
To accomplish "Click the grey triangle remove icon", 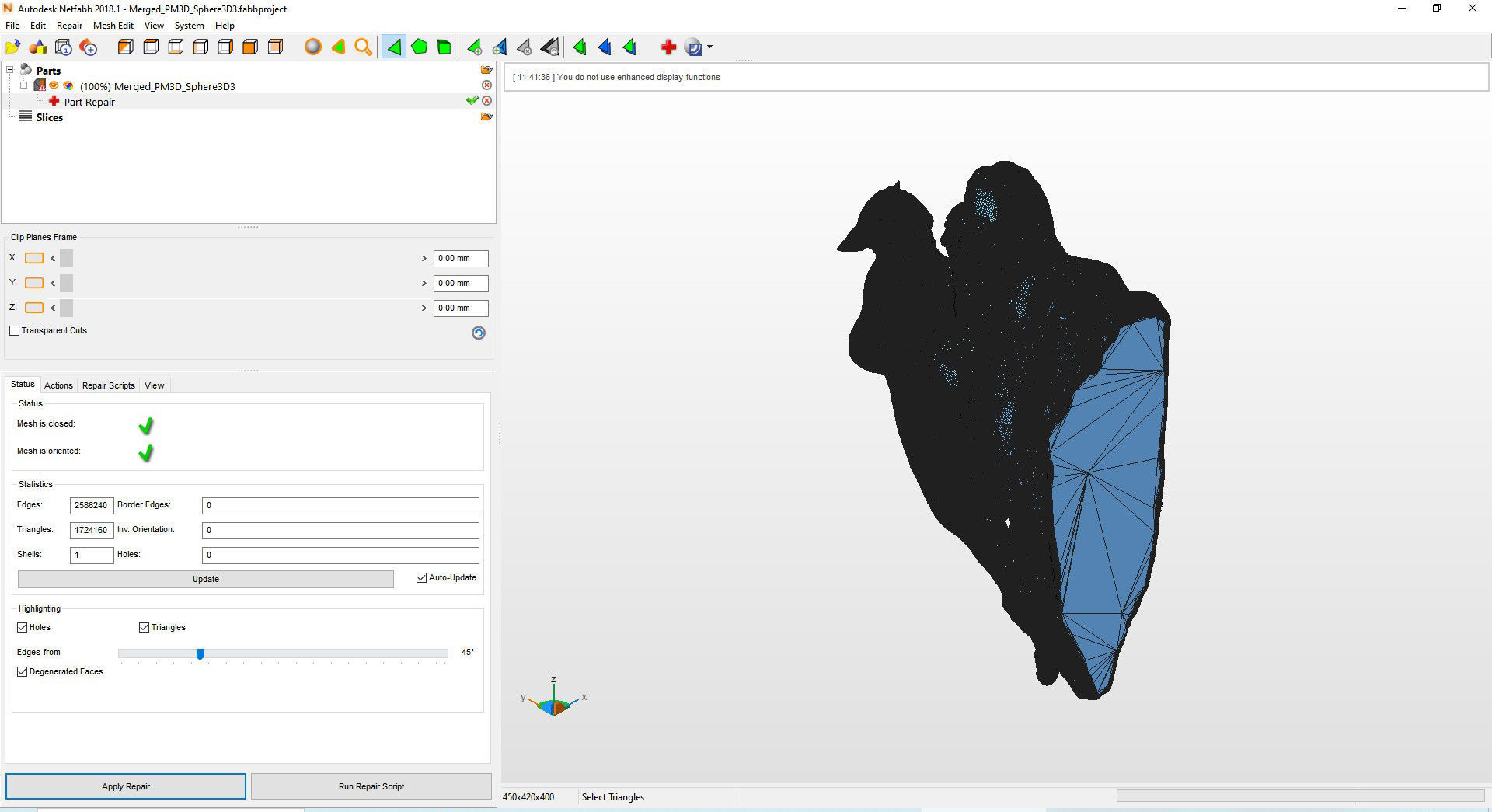I will [525, 47].
